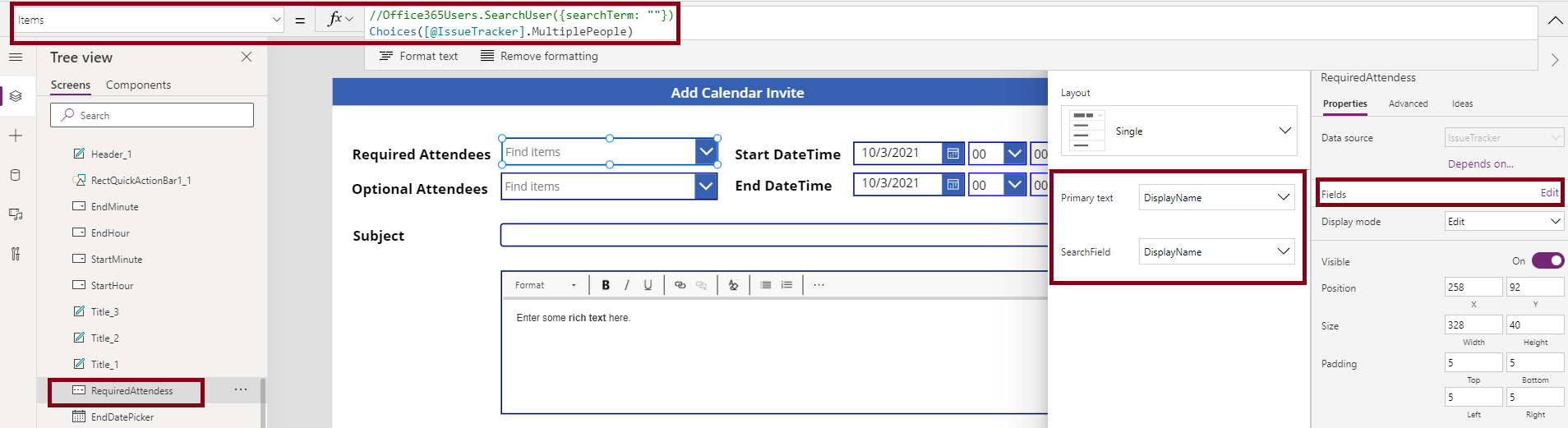
Task: Click the Insert plus icon in sidebar
Action: click(x=16, y=136)
